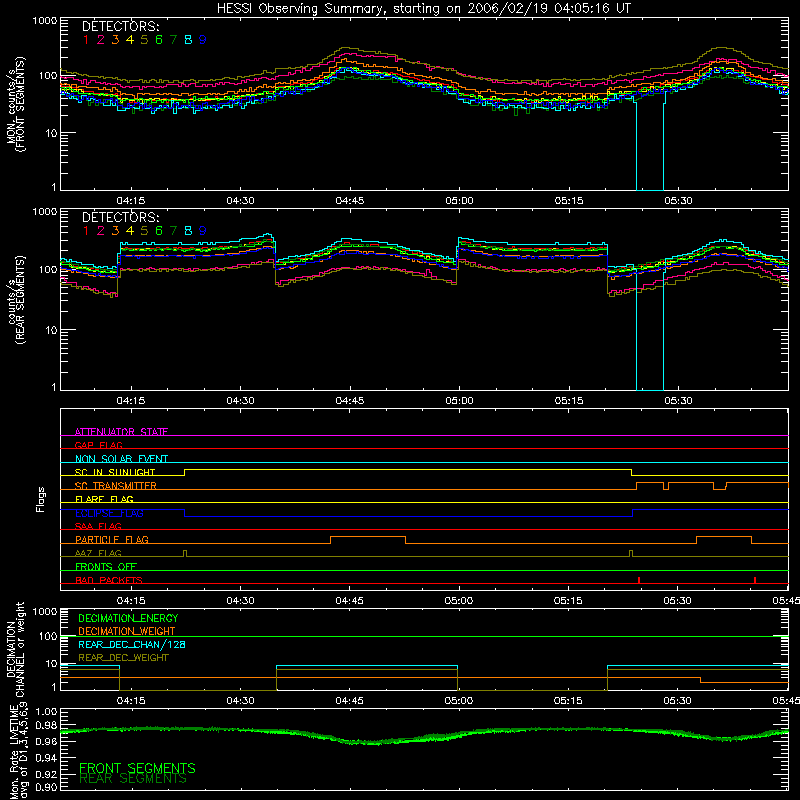Click the 05:45 tick in Flags panel
The height and width of the screenshot is (800, 800).
786,601
